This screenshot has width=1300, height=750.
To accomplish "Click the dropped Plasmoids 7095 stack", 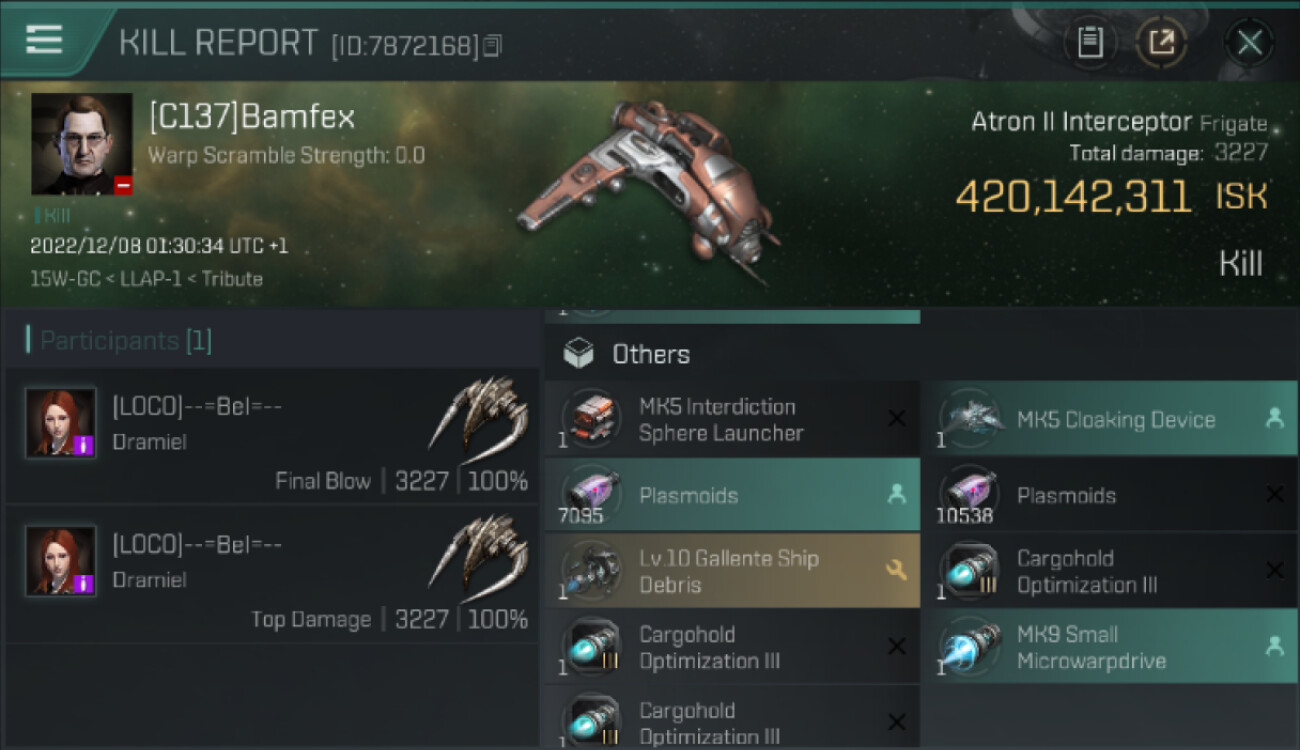I will 732,495.
